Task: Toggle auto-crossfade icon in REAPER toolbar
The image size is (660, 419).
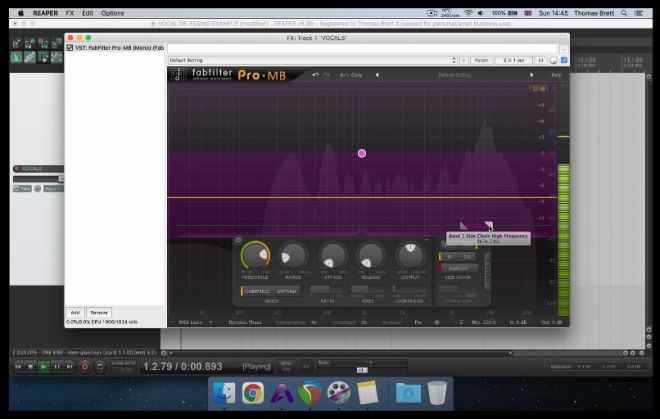Action: click(x=16, y=57)
